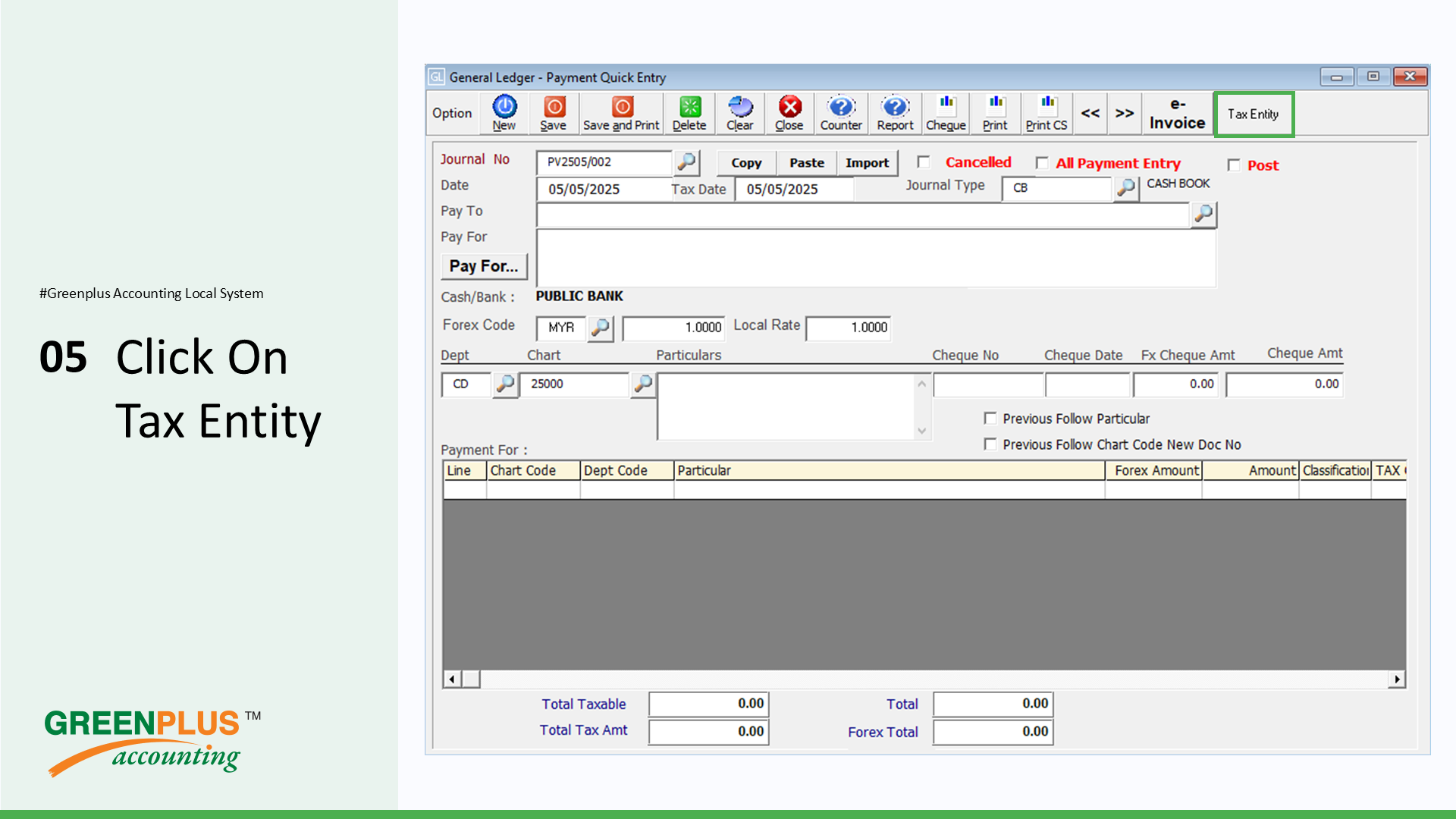The width and height of the screenshot is (1456, 819).
Task: Click Save and Print icon
Action: pos(621,114)
